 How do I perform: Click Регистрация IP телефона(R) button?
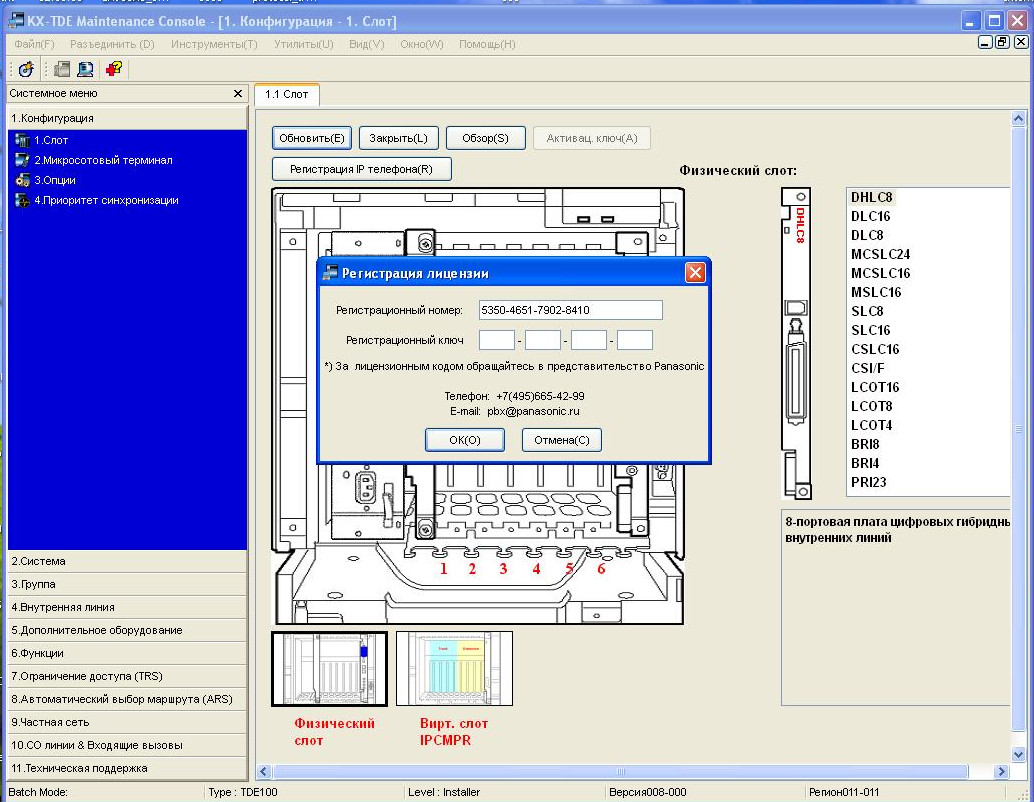[361, 169]
